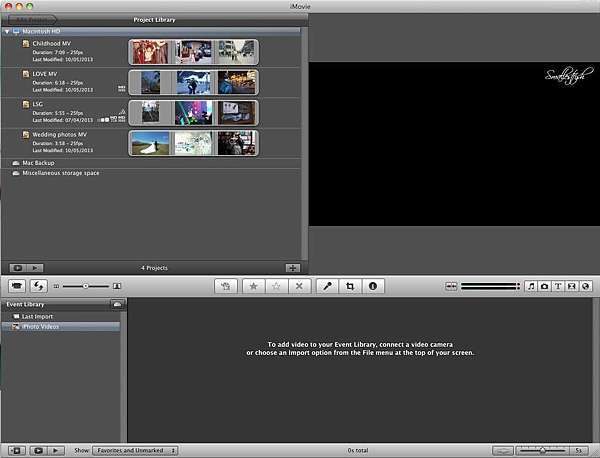Create new project with plus button

point(293,268)
